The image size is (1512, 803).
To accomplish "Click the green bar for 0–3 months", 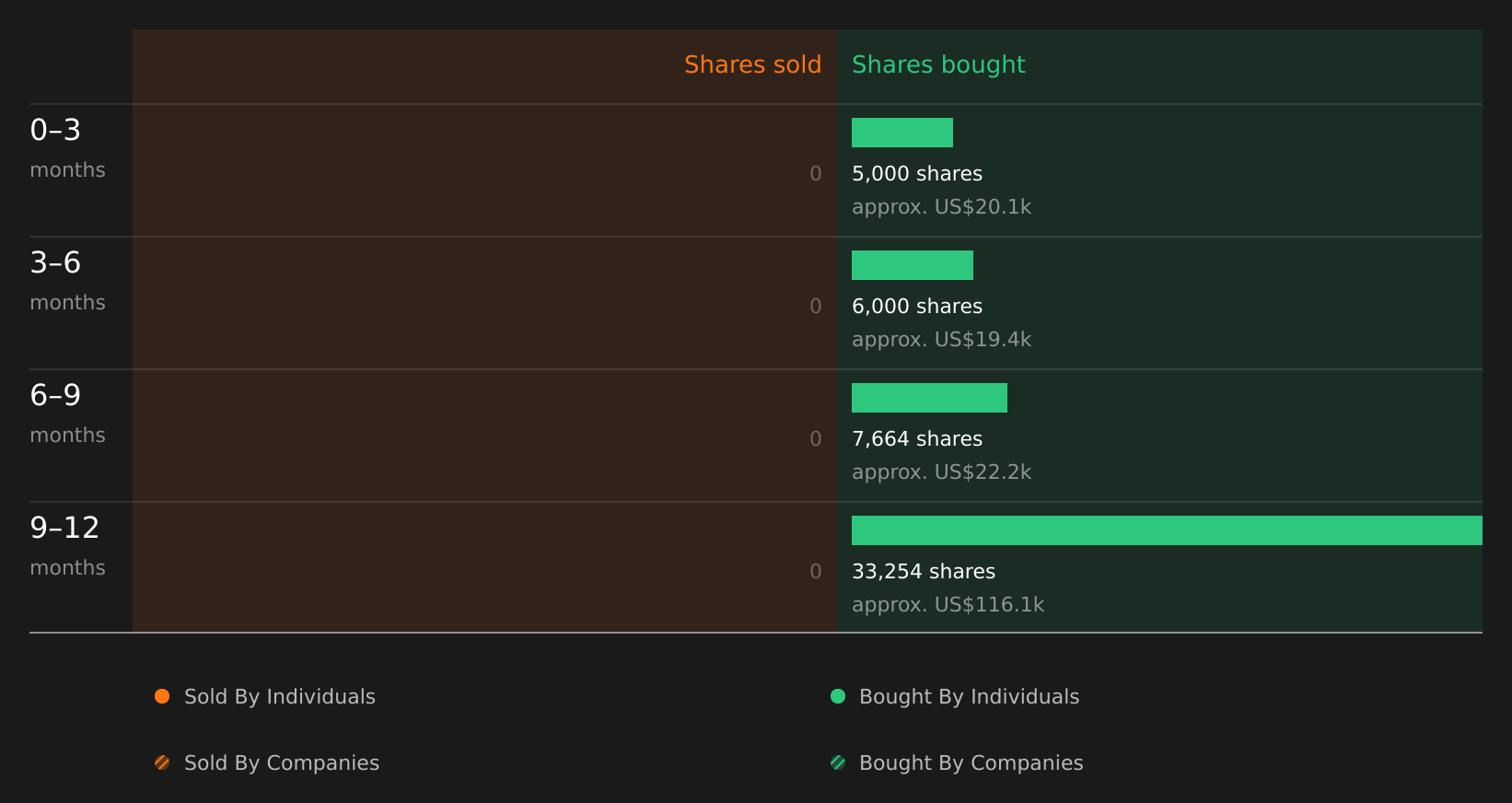I will [902, 133].
